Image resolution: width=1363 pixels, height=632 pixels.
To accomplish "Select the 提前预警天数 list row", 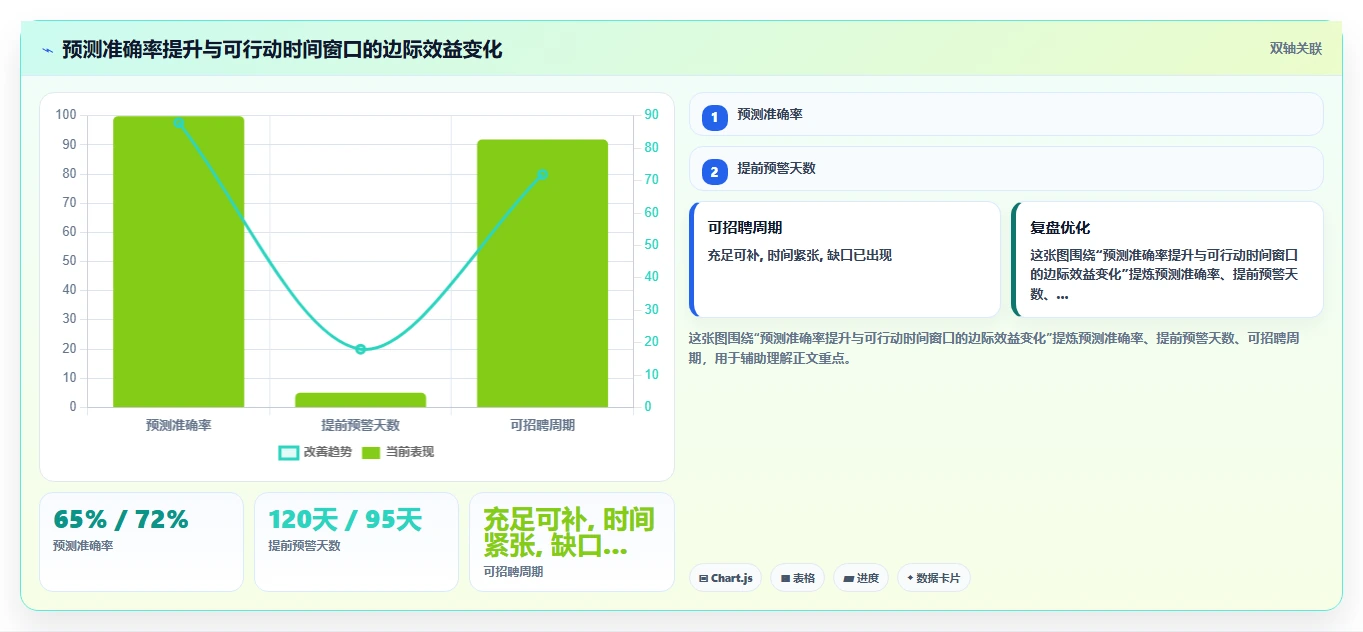I will (1006, 168).
